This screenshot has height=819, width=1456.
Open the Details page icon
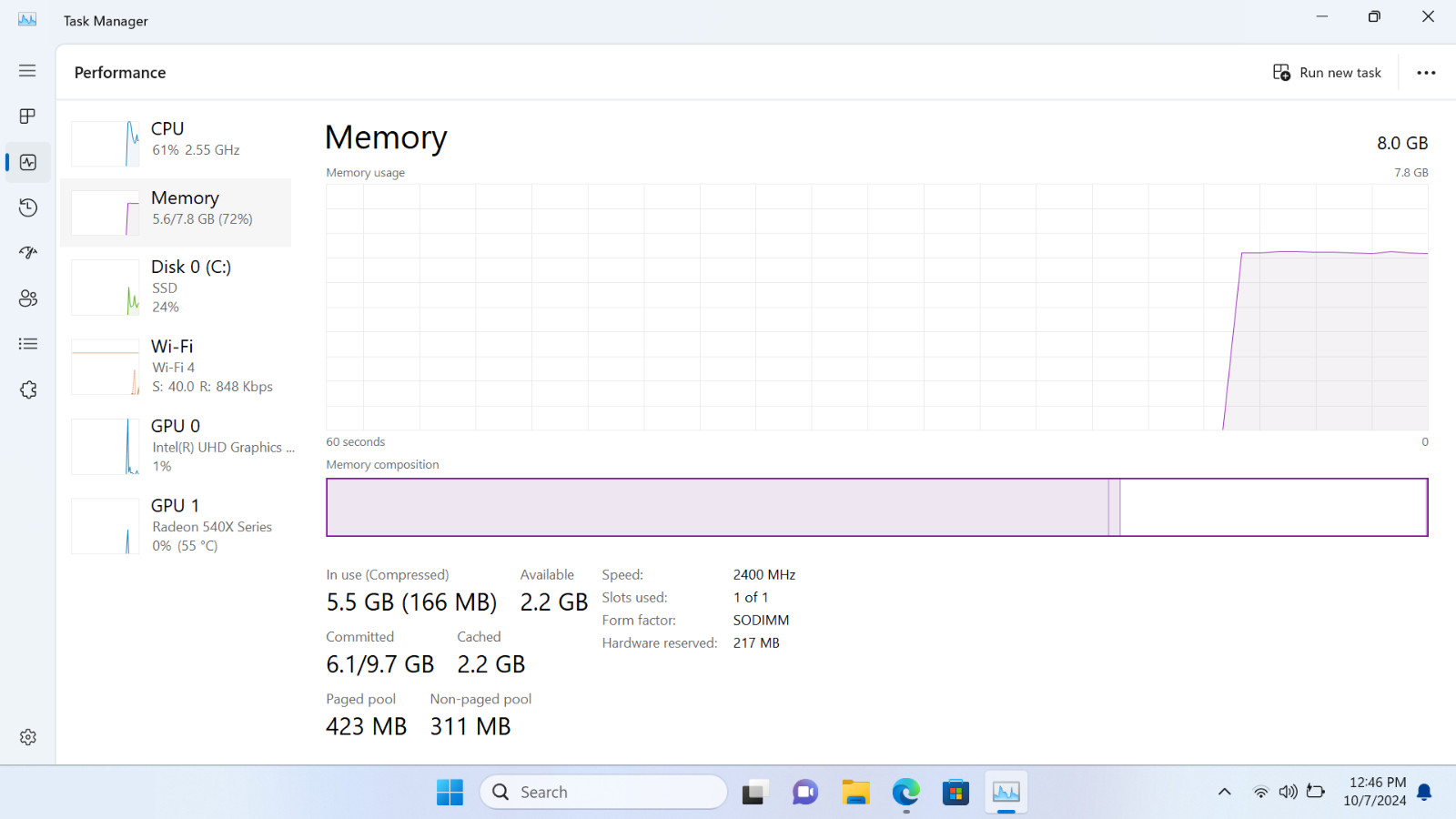click(28, 344)
